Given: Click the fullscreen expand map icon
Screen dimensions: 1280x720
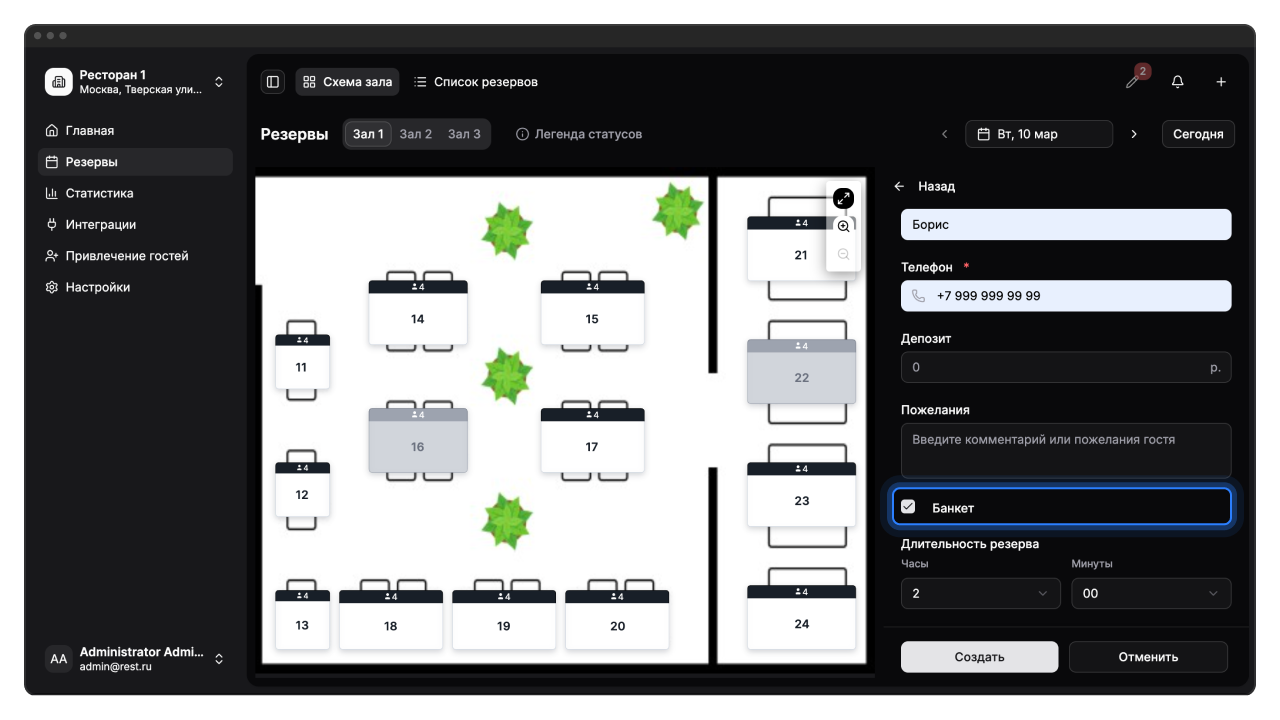Looking at the screenshot, I should (843, 198).
